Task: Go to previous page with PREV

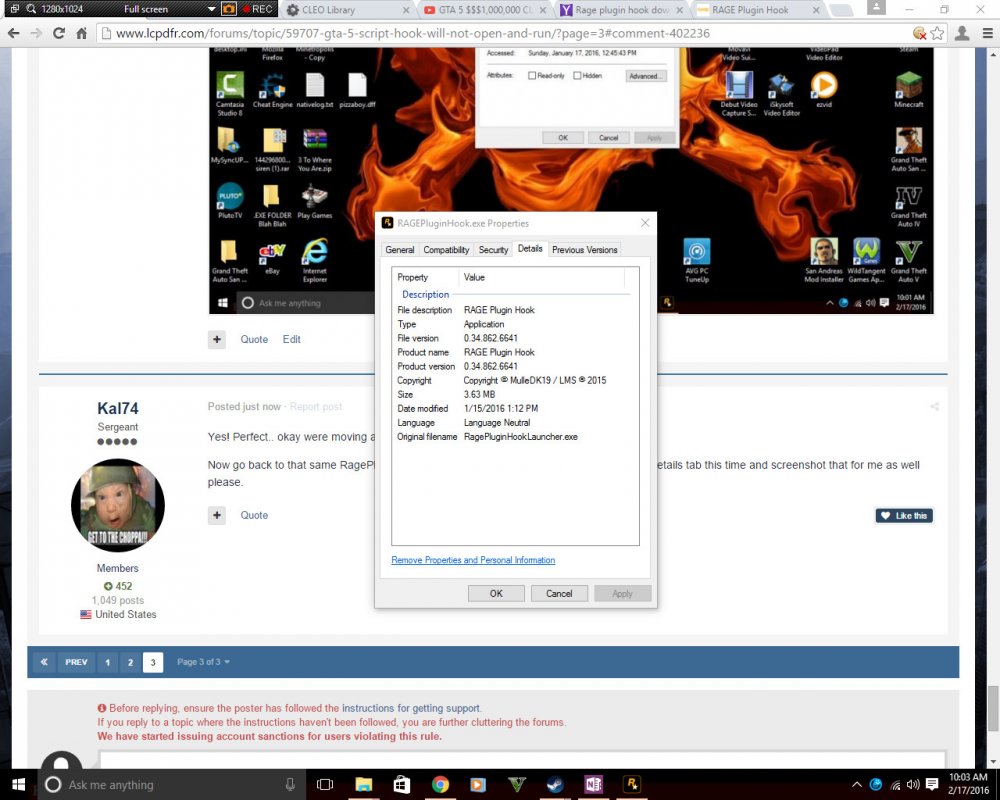Action: click(x=76, y=662)
